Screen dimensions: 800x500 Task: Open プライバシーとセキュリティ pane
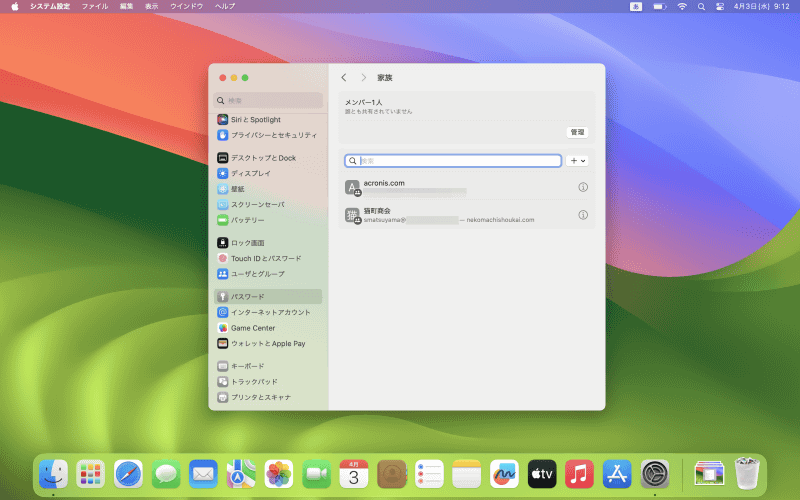click(x=268, y=135)
